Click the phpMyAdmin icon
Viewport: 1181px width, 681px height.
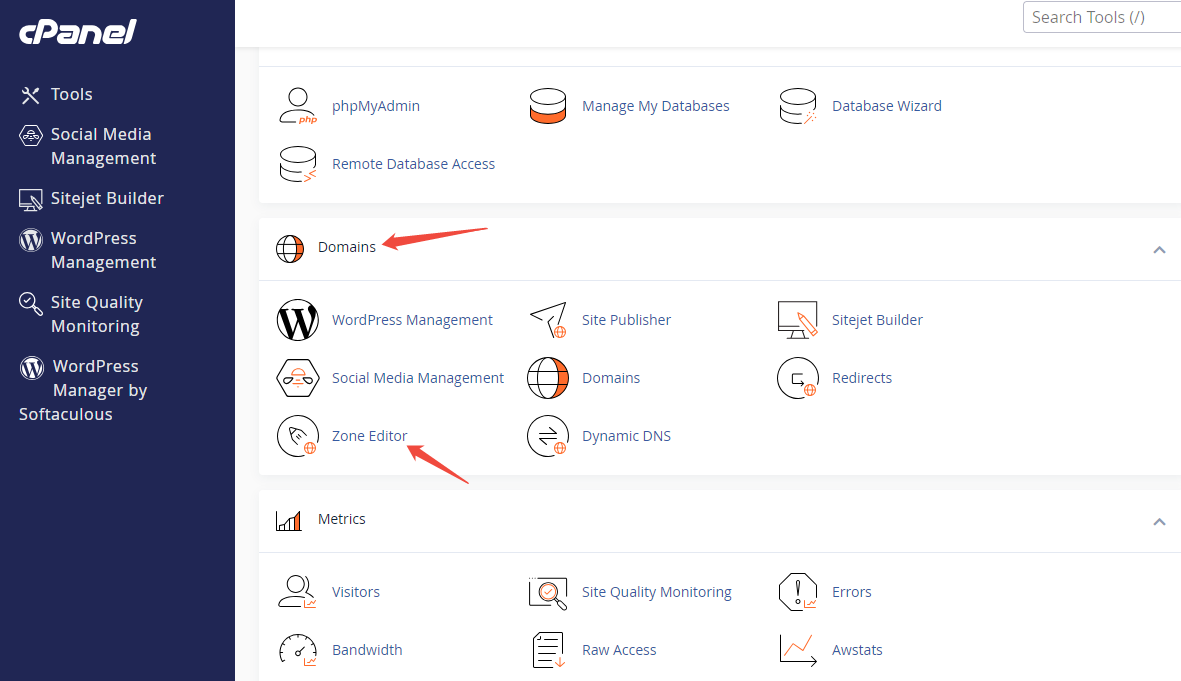pyautogui.click(x=298, y=105)
